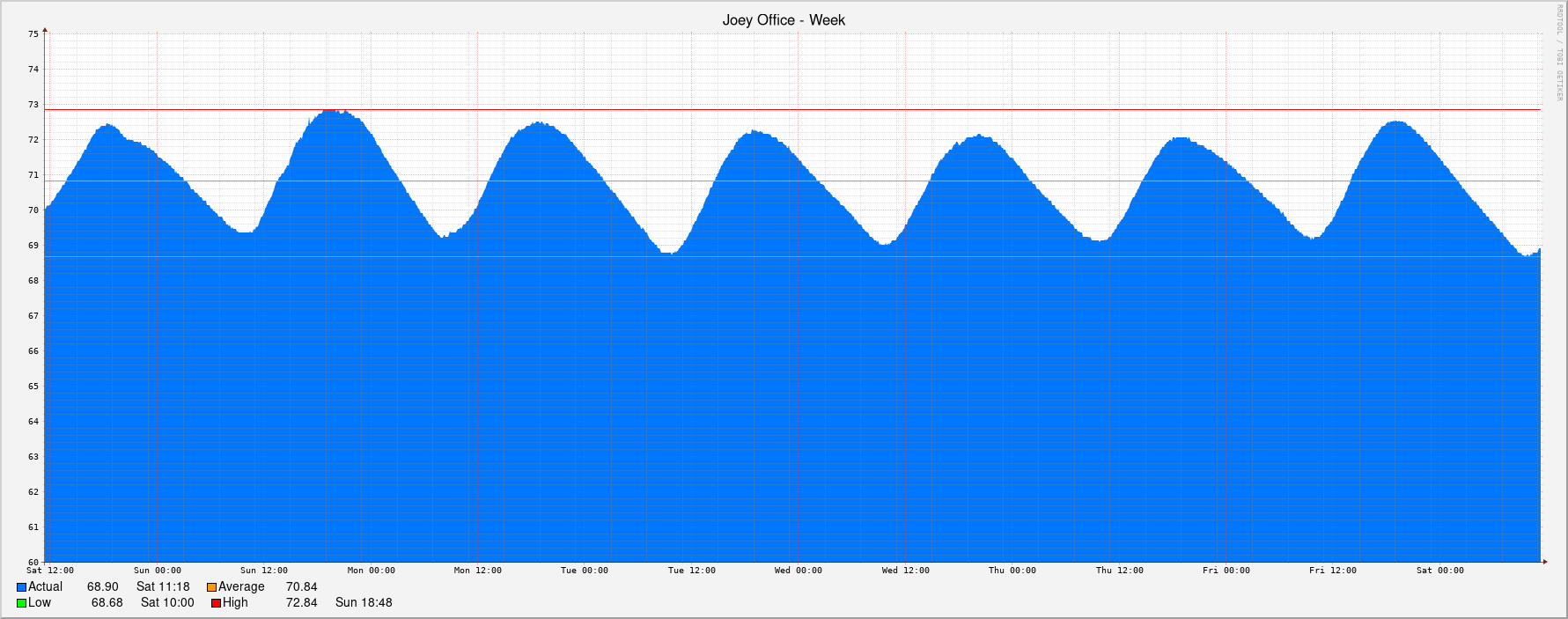The height and width of the screenshot is (619, 1568).
Task: Click the Average value 70.84 in the legend
Action: (x=301, y=587)
